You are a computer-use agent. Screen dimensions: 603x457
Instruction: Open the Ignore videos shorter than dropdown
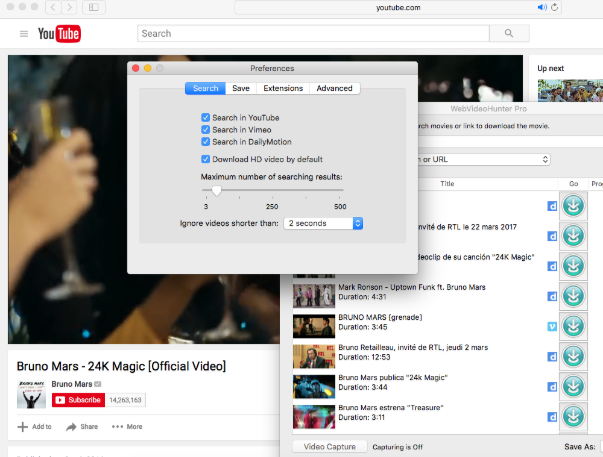point(323,223)
